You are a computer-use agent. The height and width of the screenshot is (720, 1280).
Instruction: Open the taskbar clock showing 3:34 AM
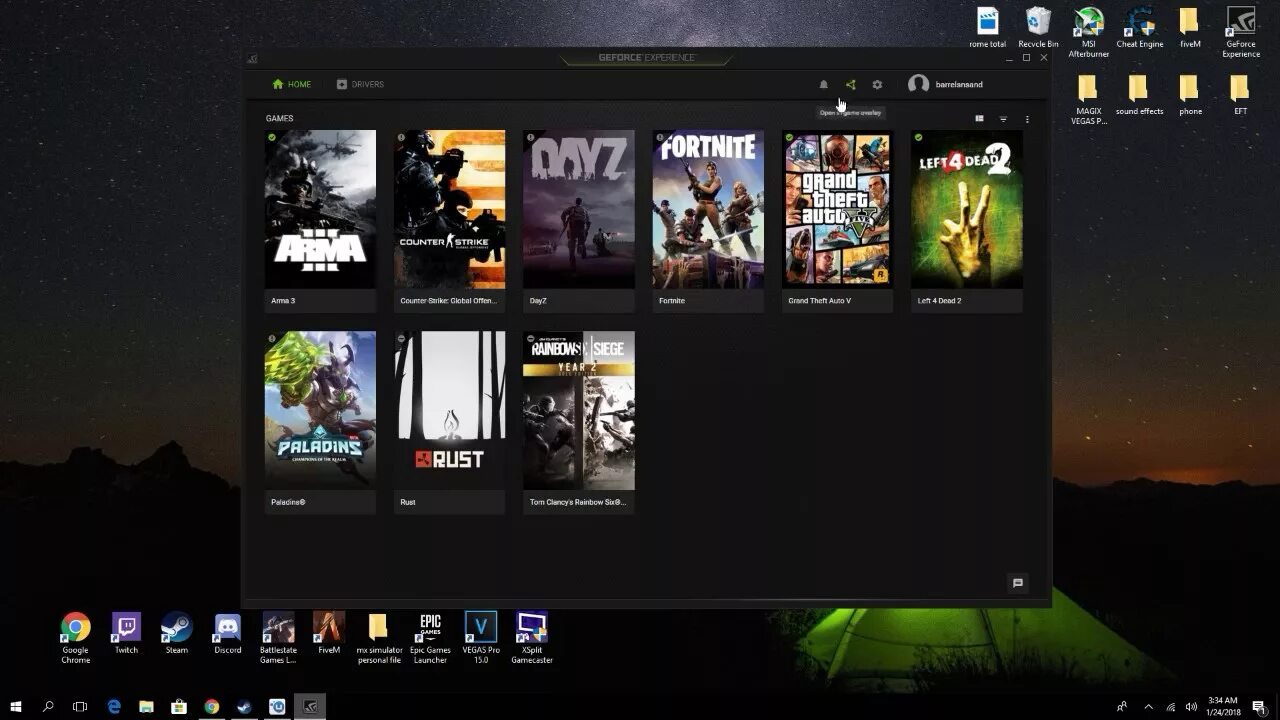point(1222,706)
